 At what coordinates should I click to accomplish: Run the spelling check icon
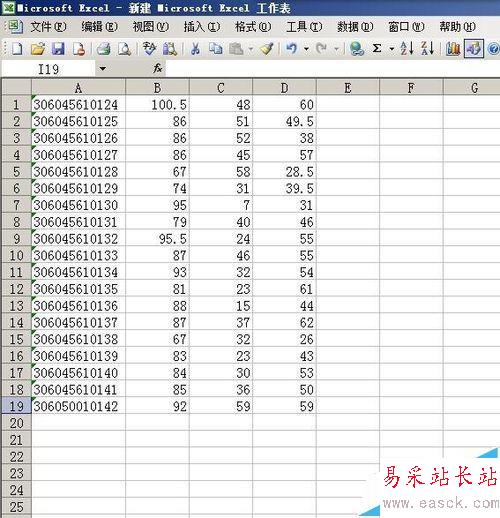[x=149, y=49]
